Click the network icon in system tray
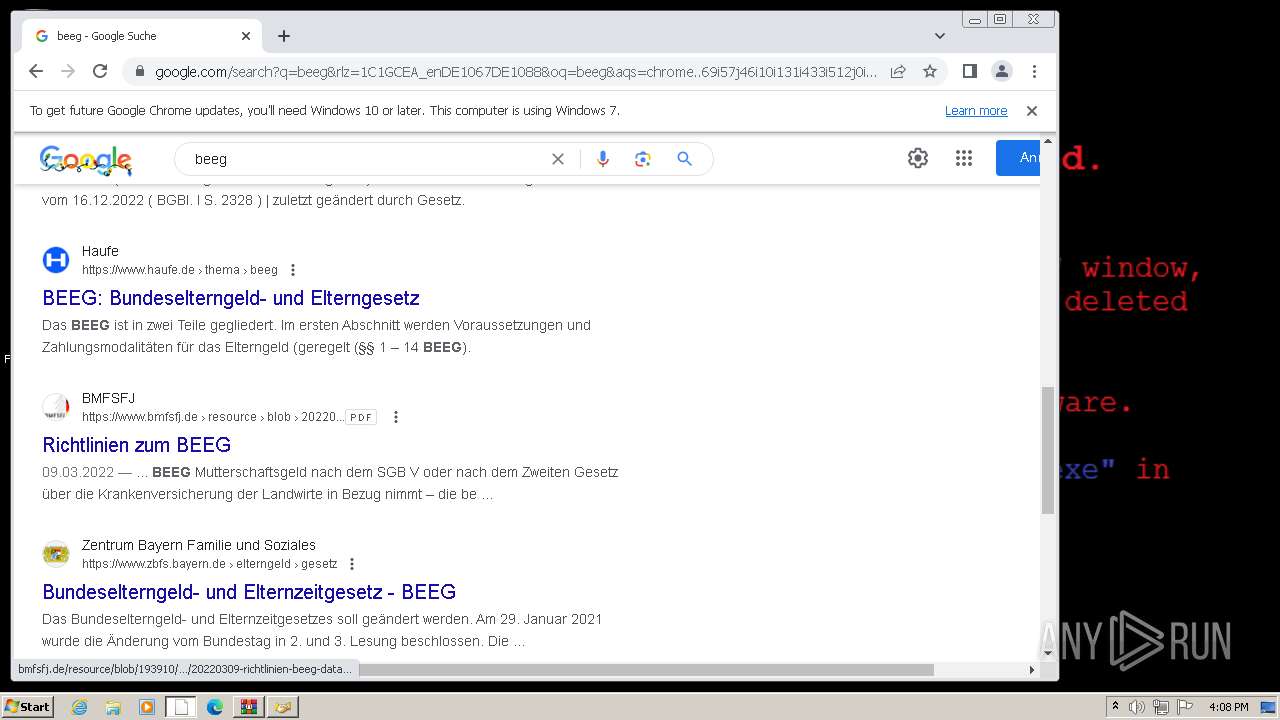The width and height of the screenshot is (1280, 720). [1161, 707]
